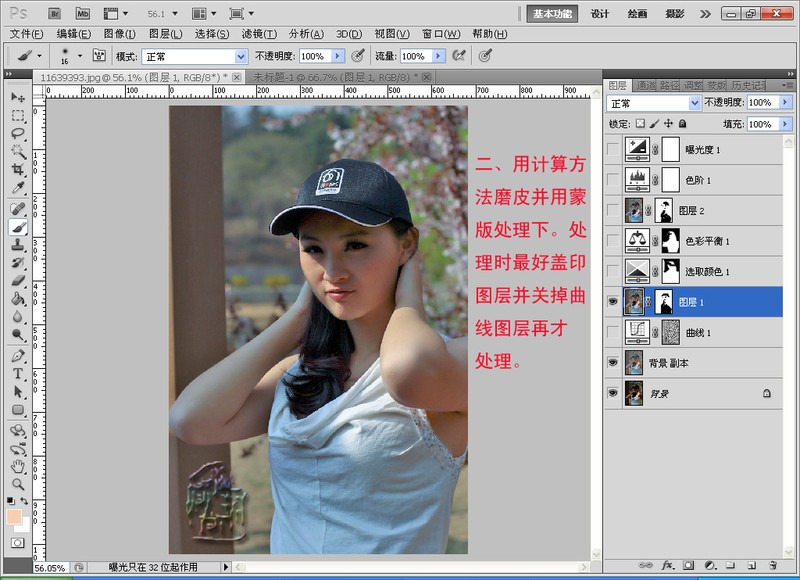
Task: Open the 窗口(W) menu
Action: click(x=441, y=34)
